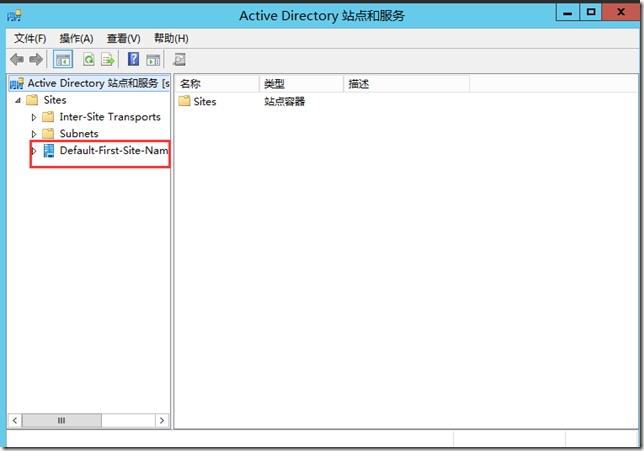Click the tree pane scroll right arrow
Image resolution: width=644 pixels, height=451 pixels.
point(162,420)
